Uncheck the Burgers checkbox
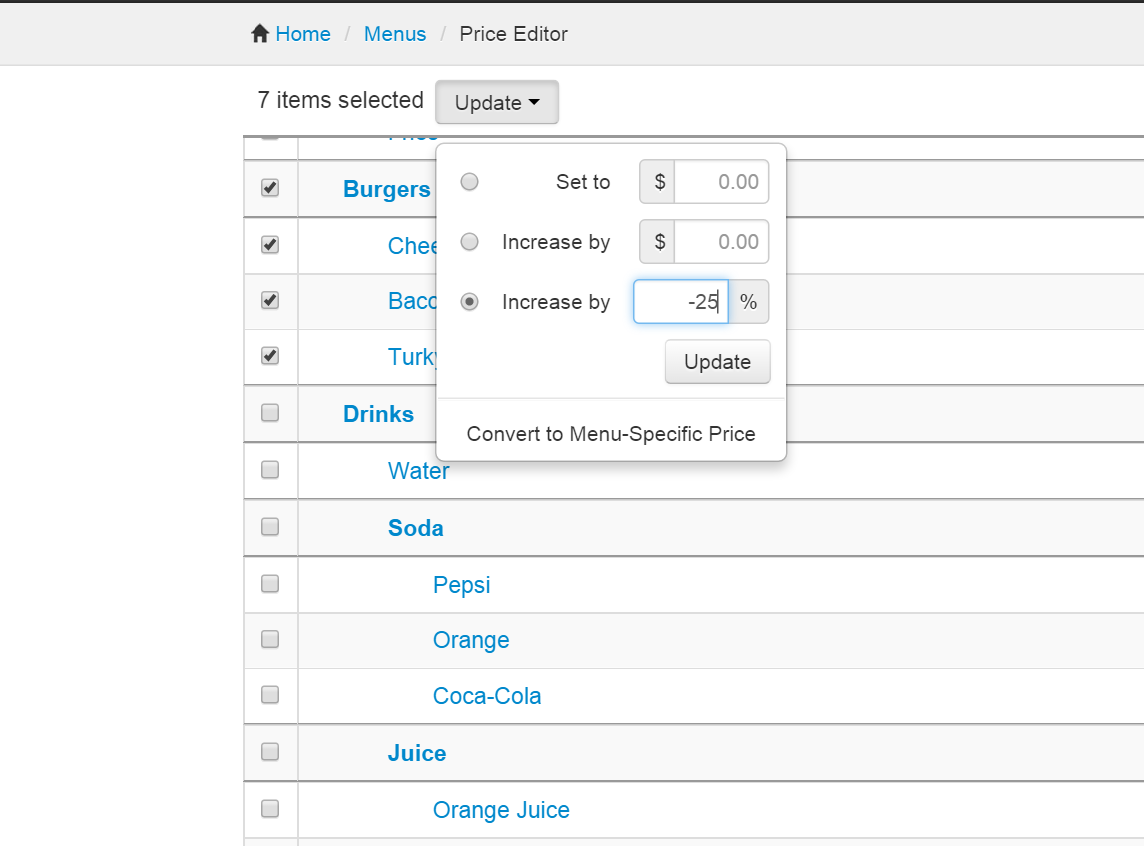Image resolution: width=1144 pixels, height=846 pixels. (x=270, y=188)
